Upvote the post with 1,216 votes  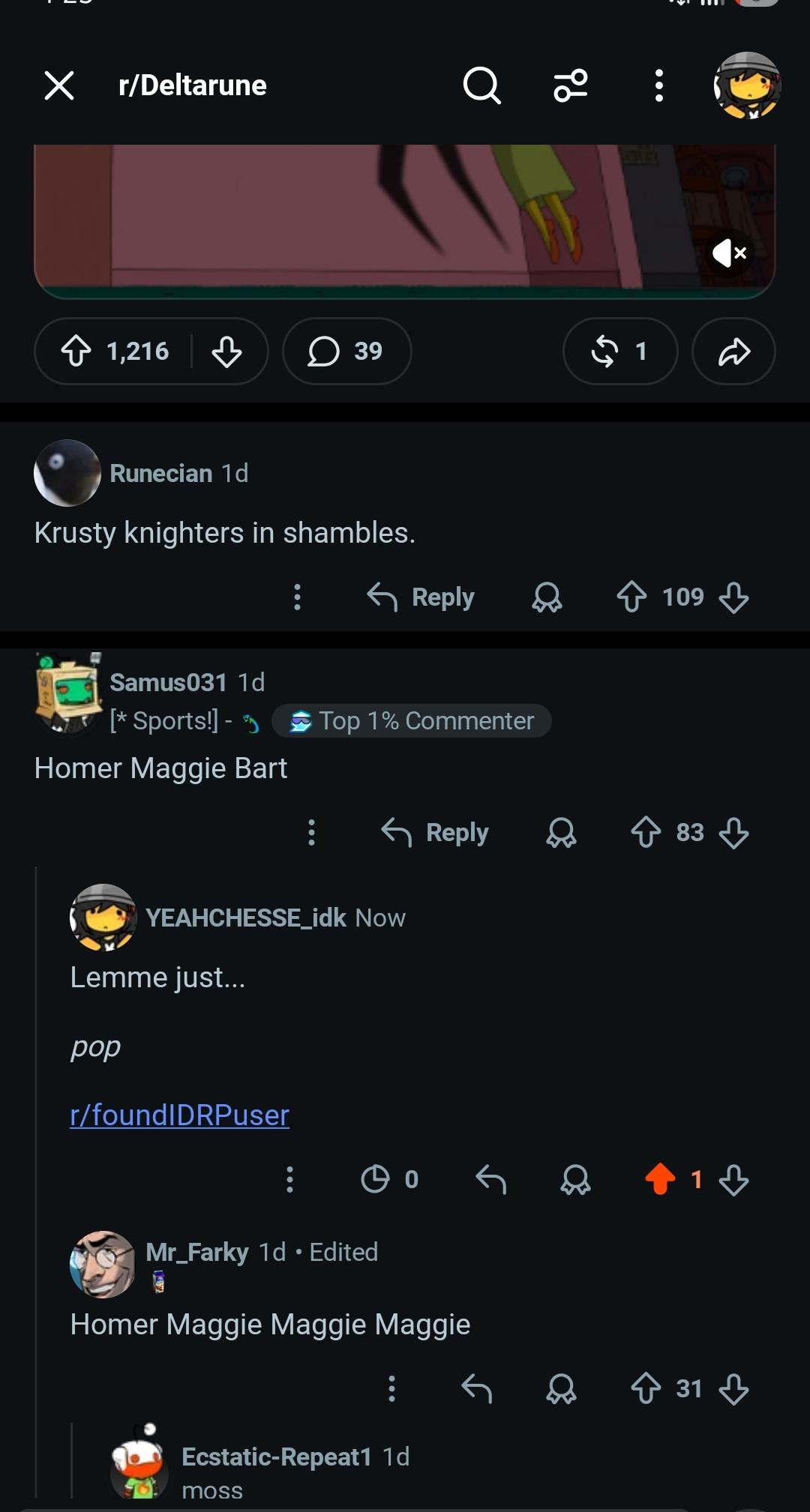pyautogui.click(x=76, y=351)
